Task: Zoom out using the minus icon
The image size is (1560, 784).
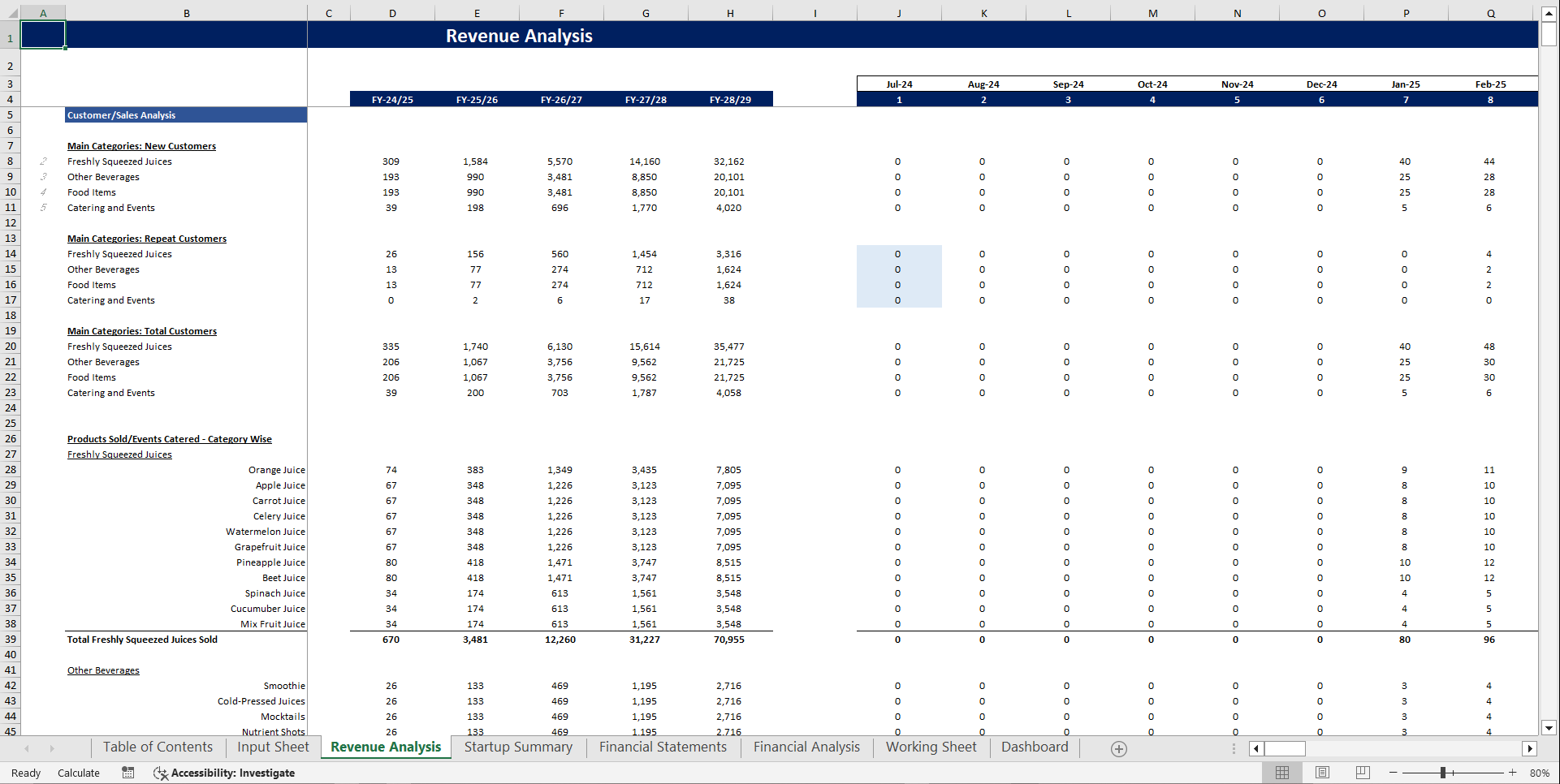Action: click(1391, 772)
